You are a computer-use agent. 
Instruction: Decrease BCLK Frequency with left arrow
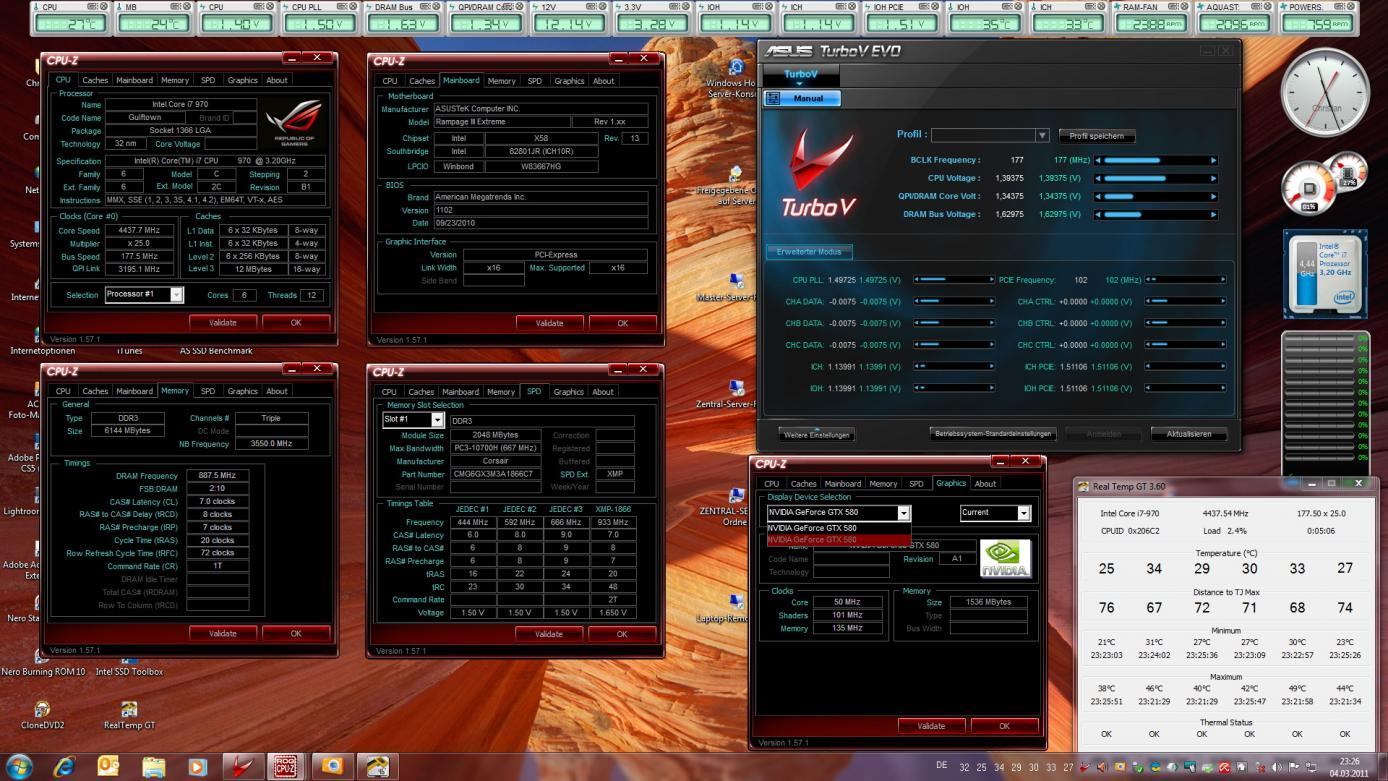pos(1098,160)
